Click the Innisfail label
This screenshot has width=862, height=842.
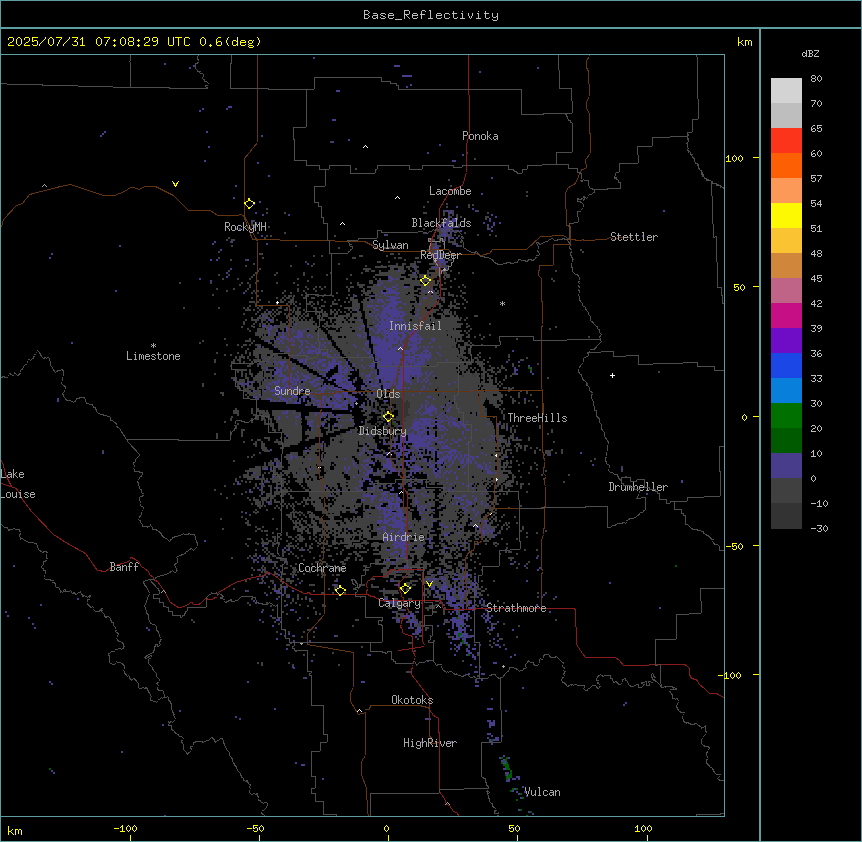pos(415,326)
